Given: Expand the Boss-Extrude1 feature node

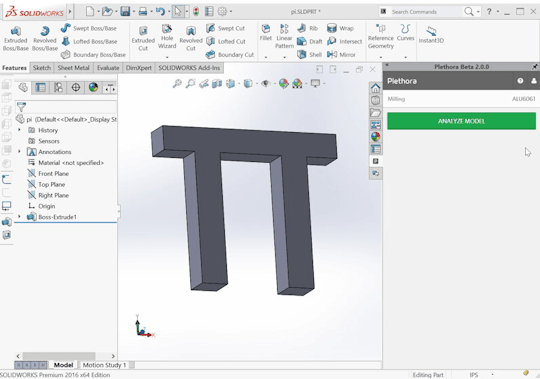Looking at the screenshot, I should point(19,217).
